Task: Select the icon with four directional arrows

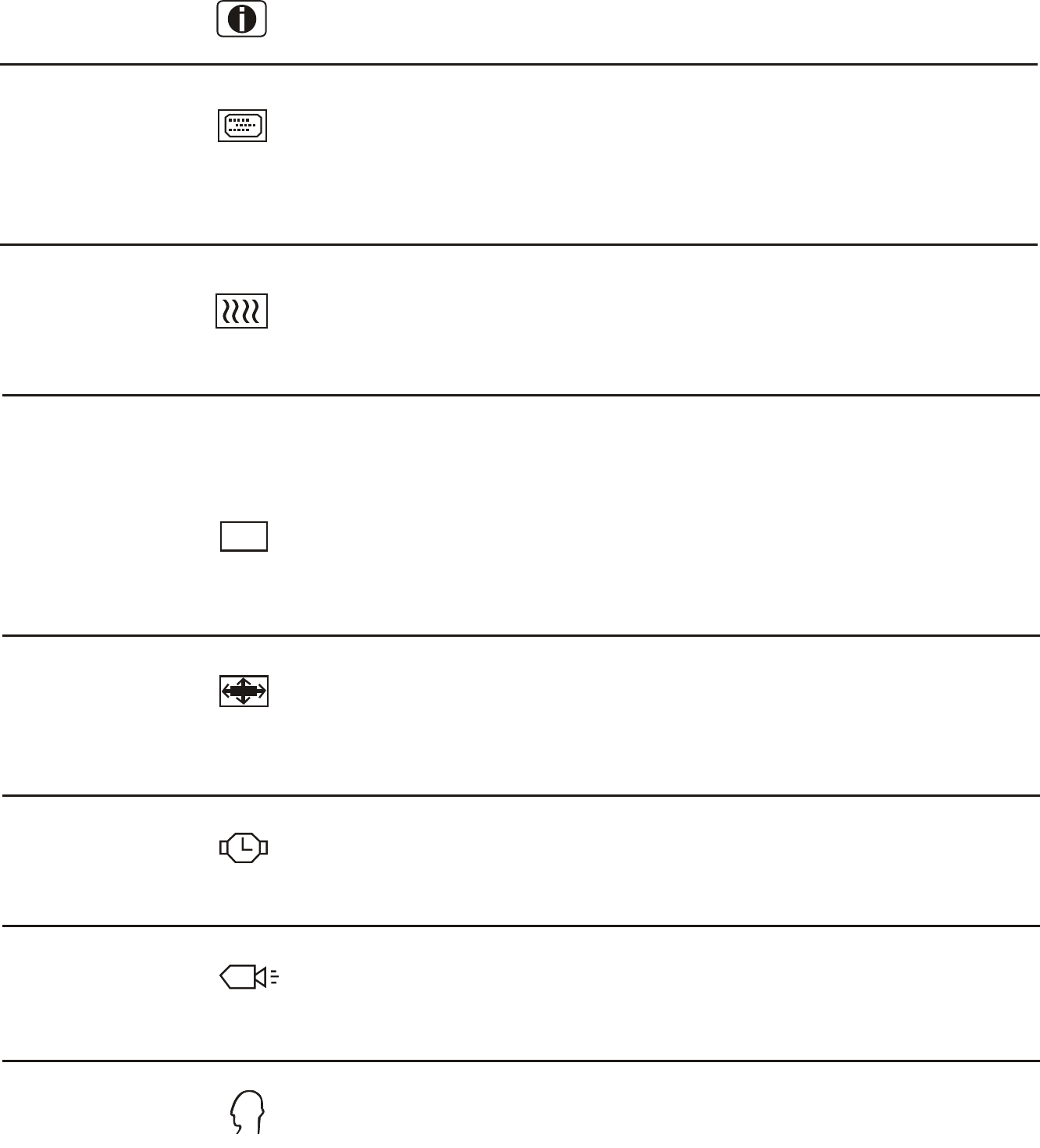Action: point(244,691)
